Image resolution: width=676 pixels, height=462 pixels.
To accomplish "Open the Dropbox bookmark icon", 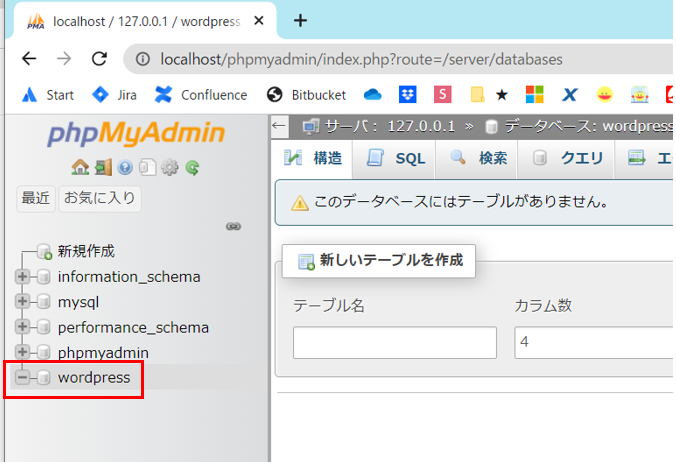I will [407, 95].
